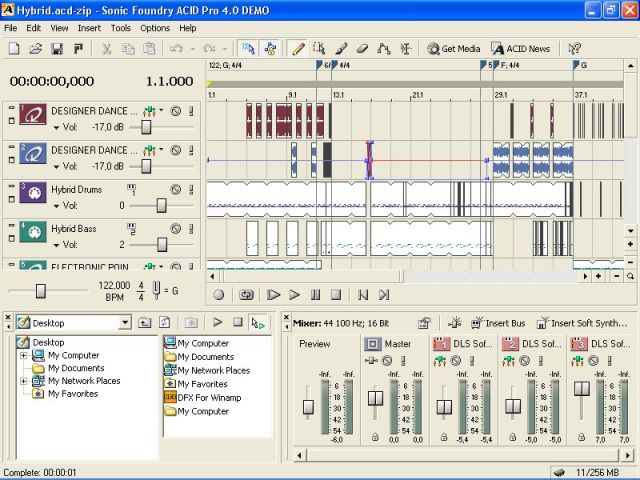Click Insert Bus in the Mixer
Image resolution: width=640 pixels, height=480 pixels.
pyautogui.click(x=498, y=323)
